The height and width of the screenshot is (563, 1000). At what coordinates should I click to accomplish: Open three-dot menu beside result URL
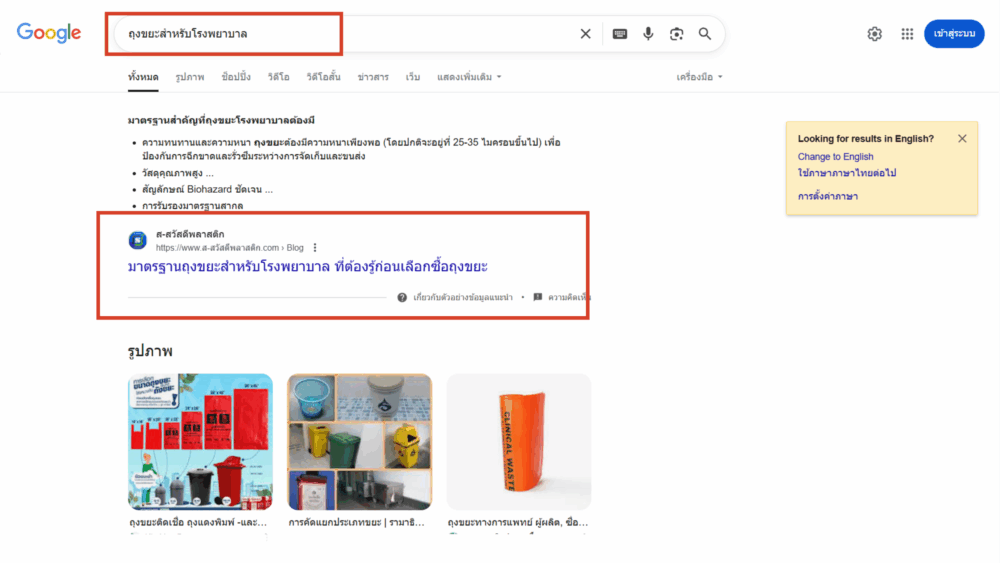[x=315, y=248]
